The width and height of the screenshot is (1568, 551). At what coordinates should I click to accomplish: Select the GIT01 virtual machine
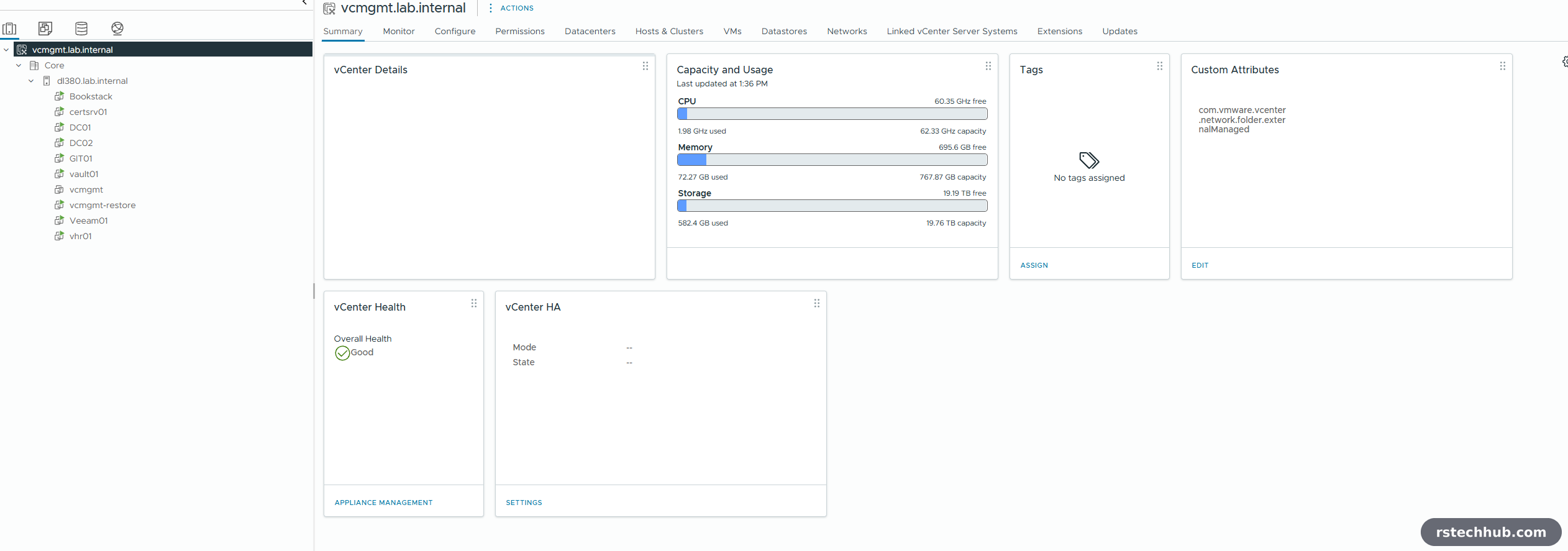click(x=81, y=158)
